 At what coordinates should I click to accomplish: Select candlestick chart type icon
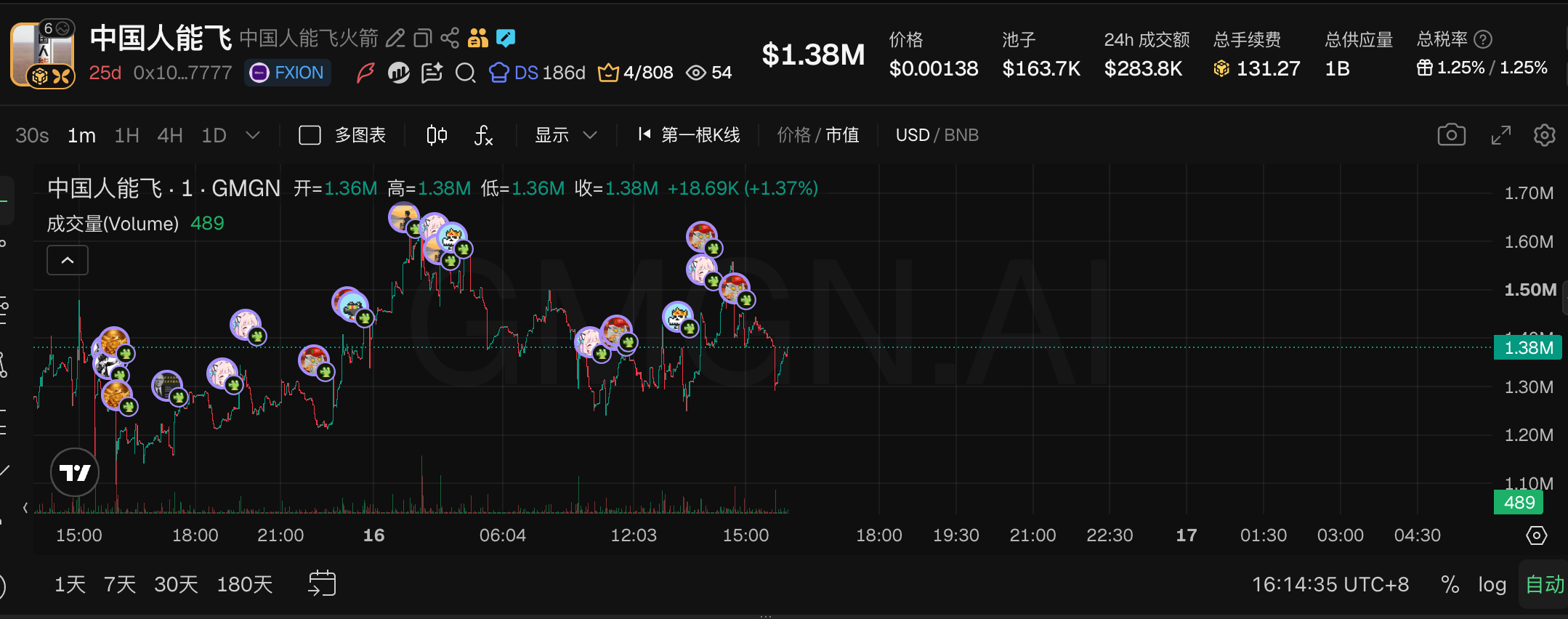[437, 135]
